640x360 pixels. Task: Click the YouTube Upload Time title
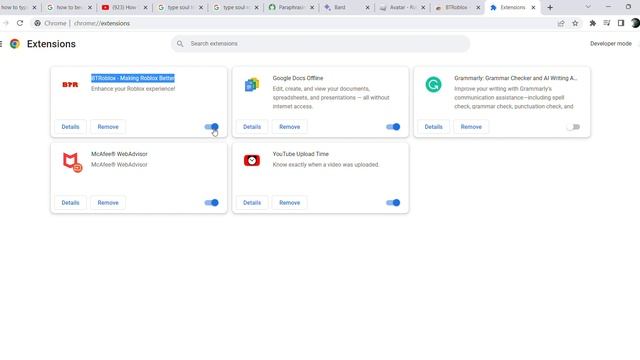300,154
